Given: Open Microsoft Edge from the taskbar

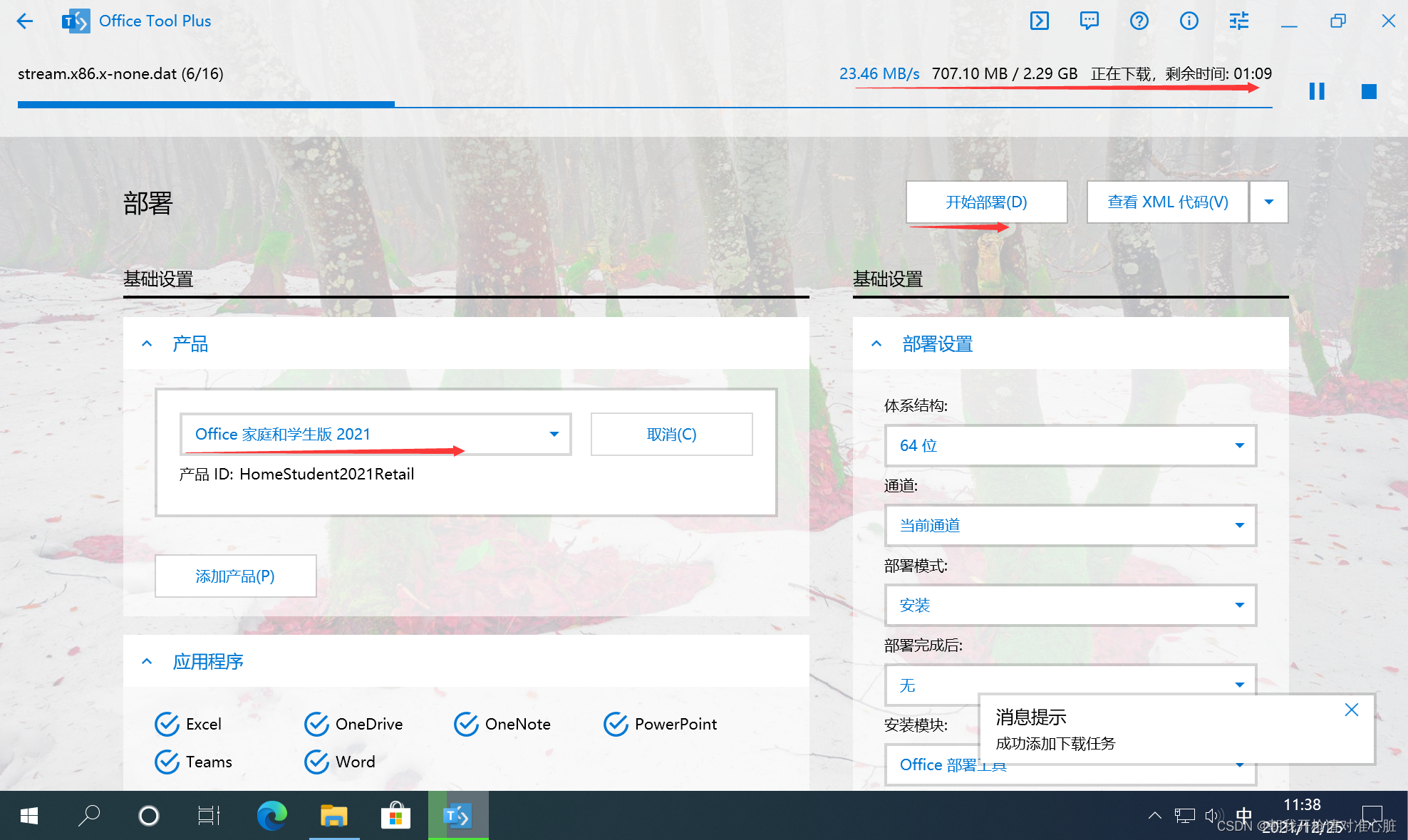Looking at the screenshot, I should click(x=271, y=816).
